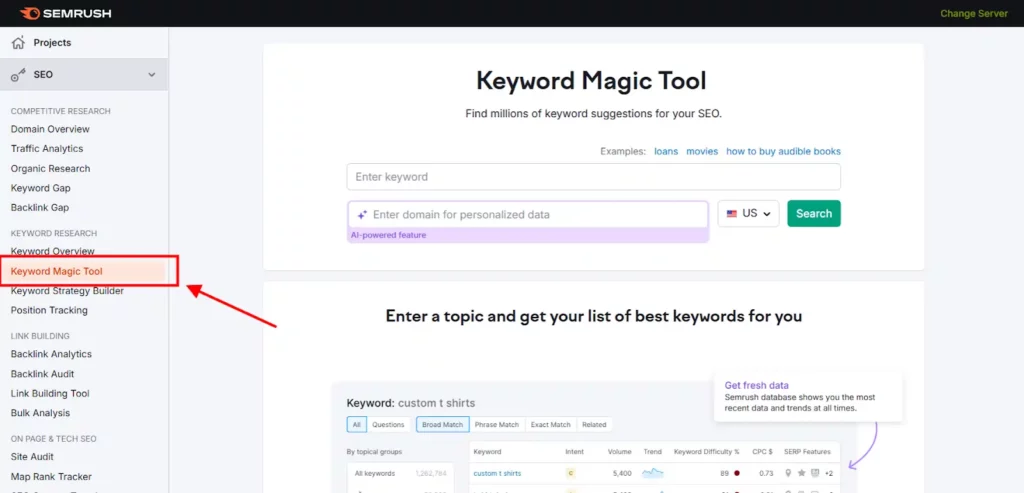Viewport: 1024px width, 493px height.
Task: Collapse the SEO section chevron
Action: pos(152,75)
